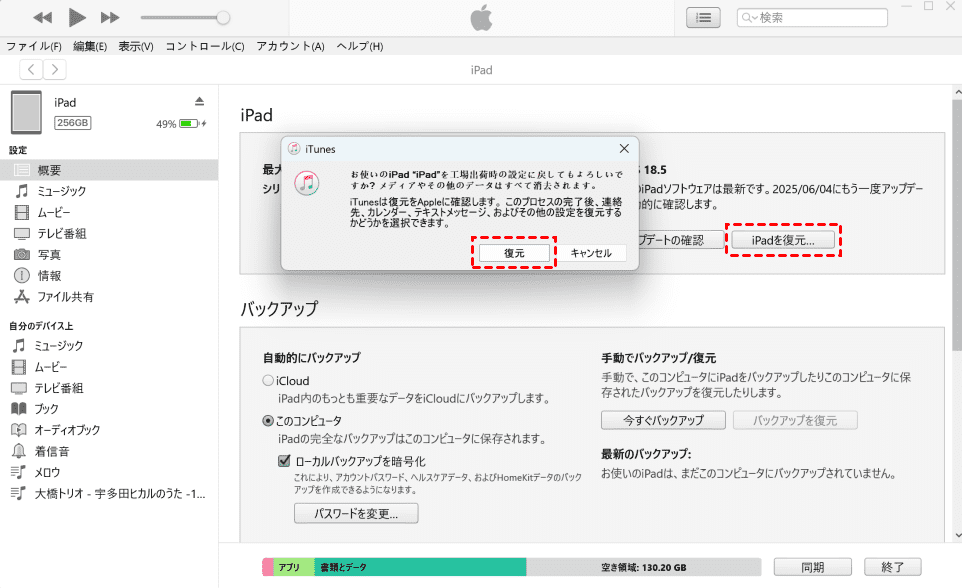Viewport: 962px width, 588px height.
Task: Click the 復元 button in the dialog
Action: (x=514, y=253)
